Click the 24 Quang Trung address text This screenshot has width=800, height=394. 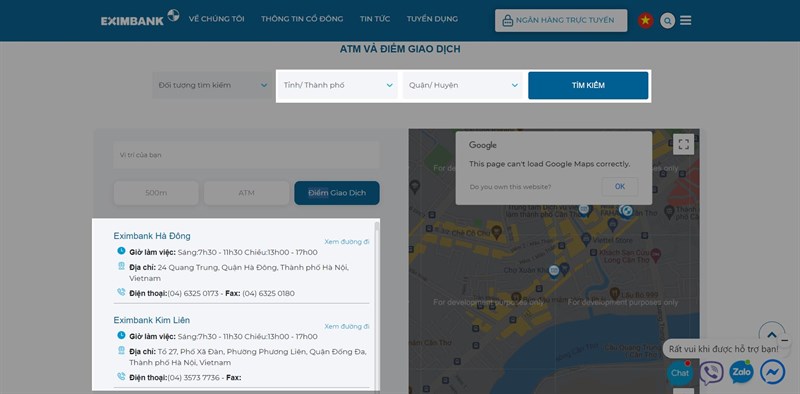239,273
